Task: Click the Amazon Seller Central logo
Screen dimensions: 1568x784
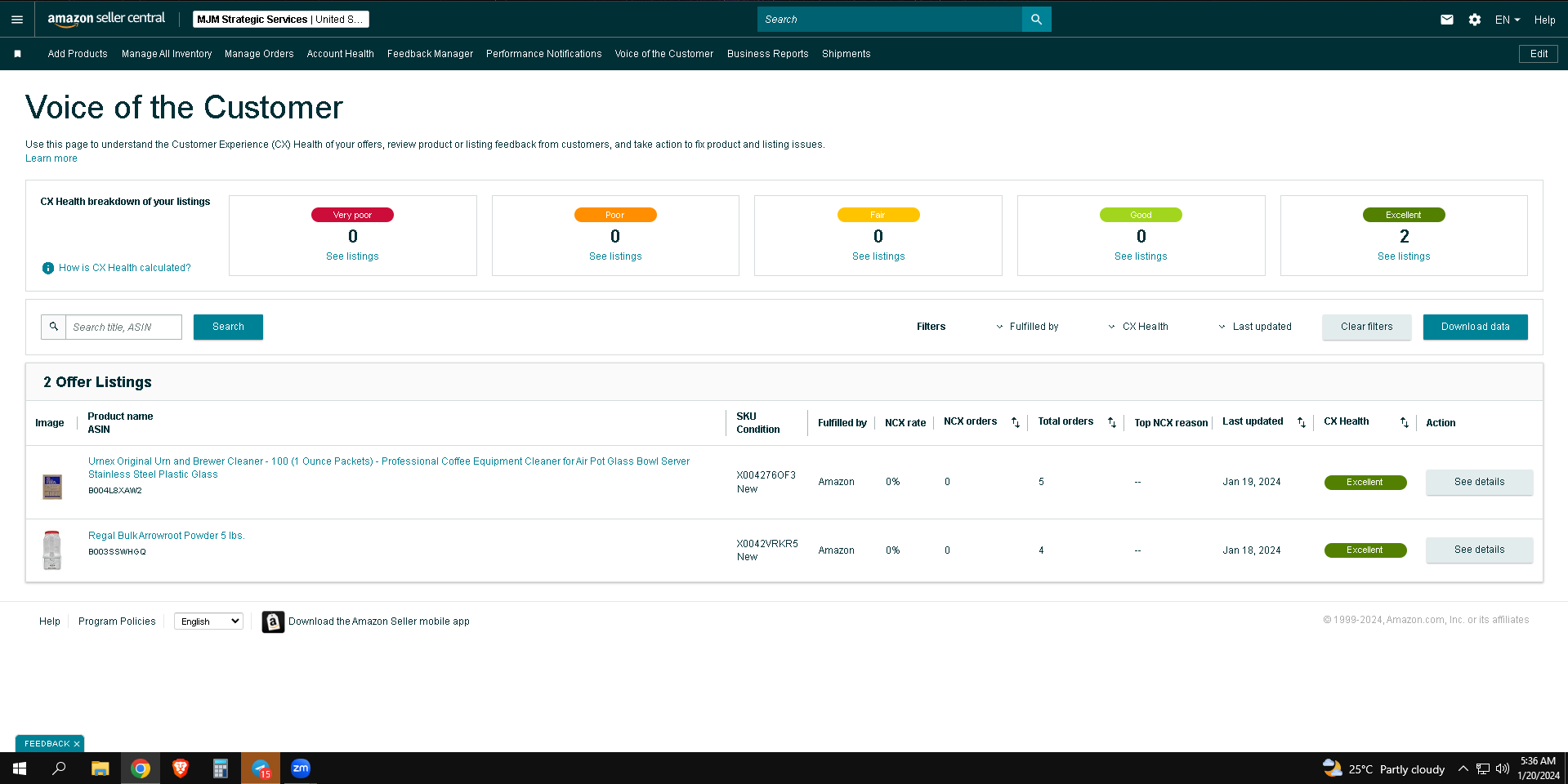Action: click(106, 19)
